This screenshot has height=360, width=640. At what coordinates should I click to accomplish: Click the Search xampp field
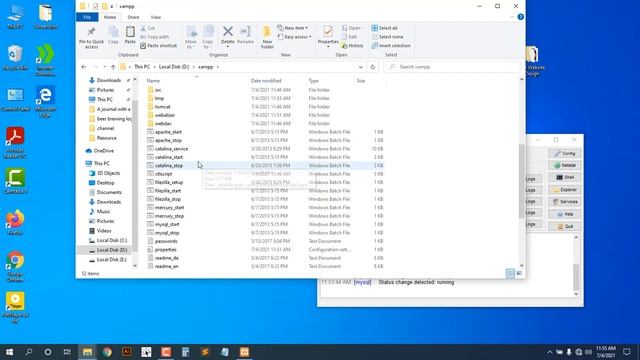(x=452, y=67)
